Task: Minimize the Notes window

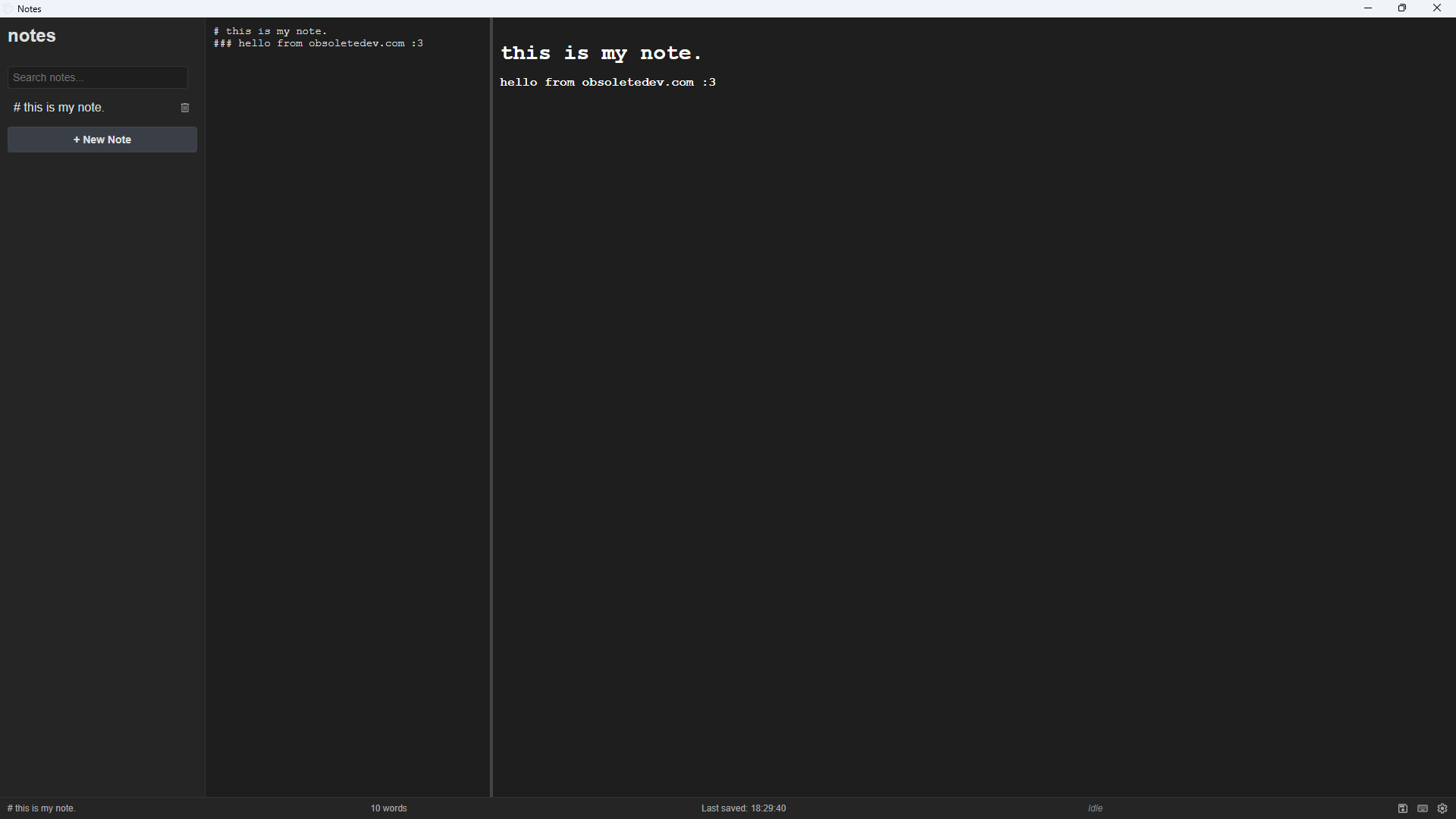Action: (1368, 8)
